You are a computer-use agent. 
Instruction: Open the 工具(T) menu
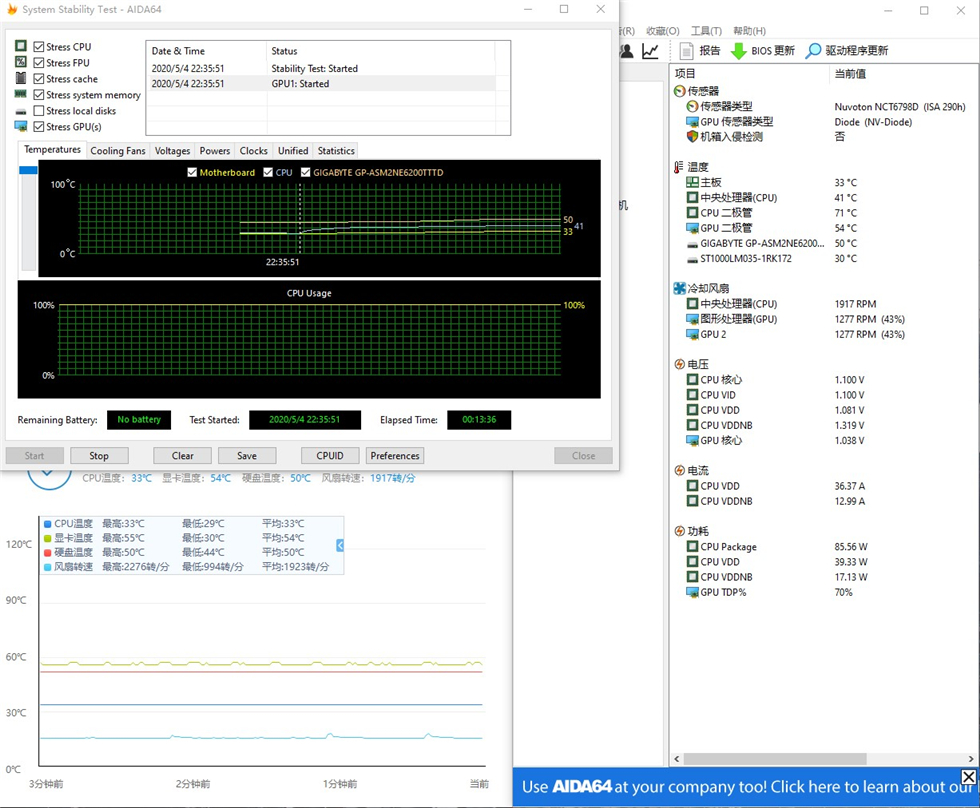(x=706, y=31)
